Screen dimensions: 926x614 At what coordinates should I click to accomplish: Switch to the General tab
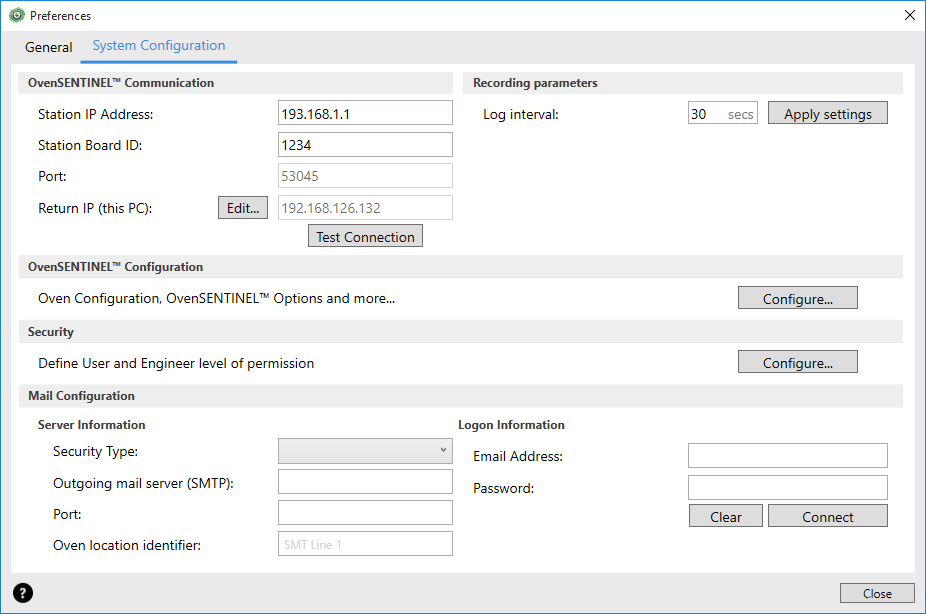[48, 47]
